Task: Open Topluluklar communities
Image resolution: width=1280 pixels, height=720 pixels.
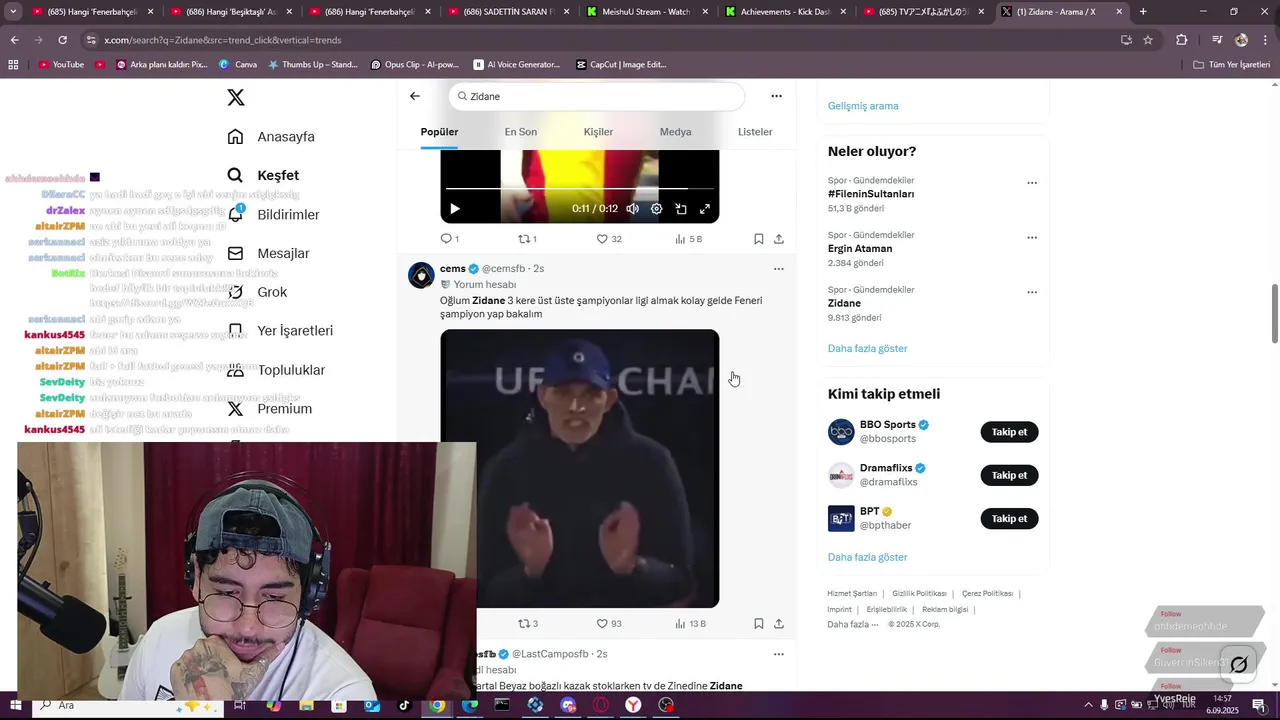Action: pos(276,370)
